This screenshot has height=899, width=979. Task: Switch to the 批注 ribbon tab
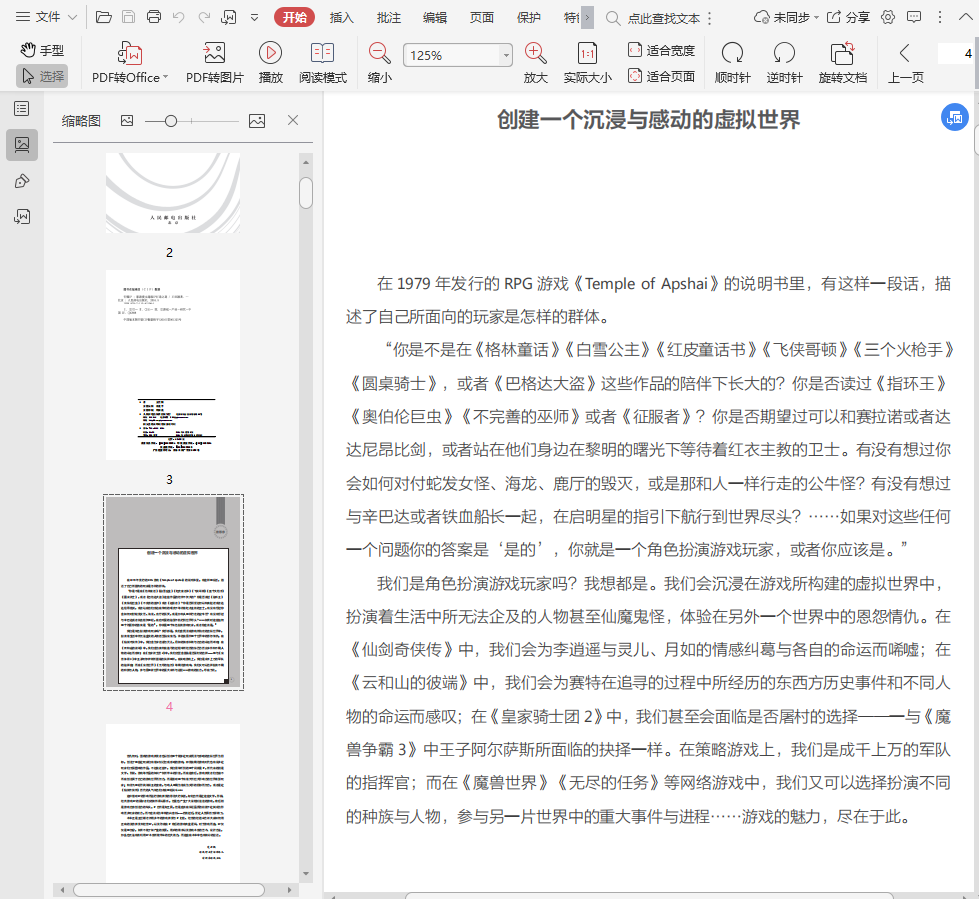tap(389, 17)
